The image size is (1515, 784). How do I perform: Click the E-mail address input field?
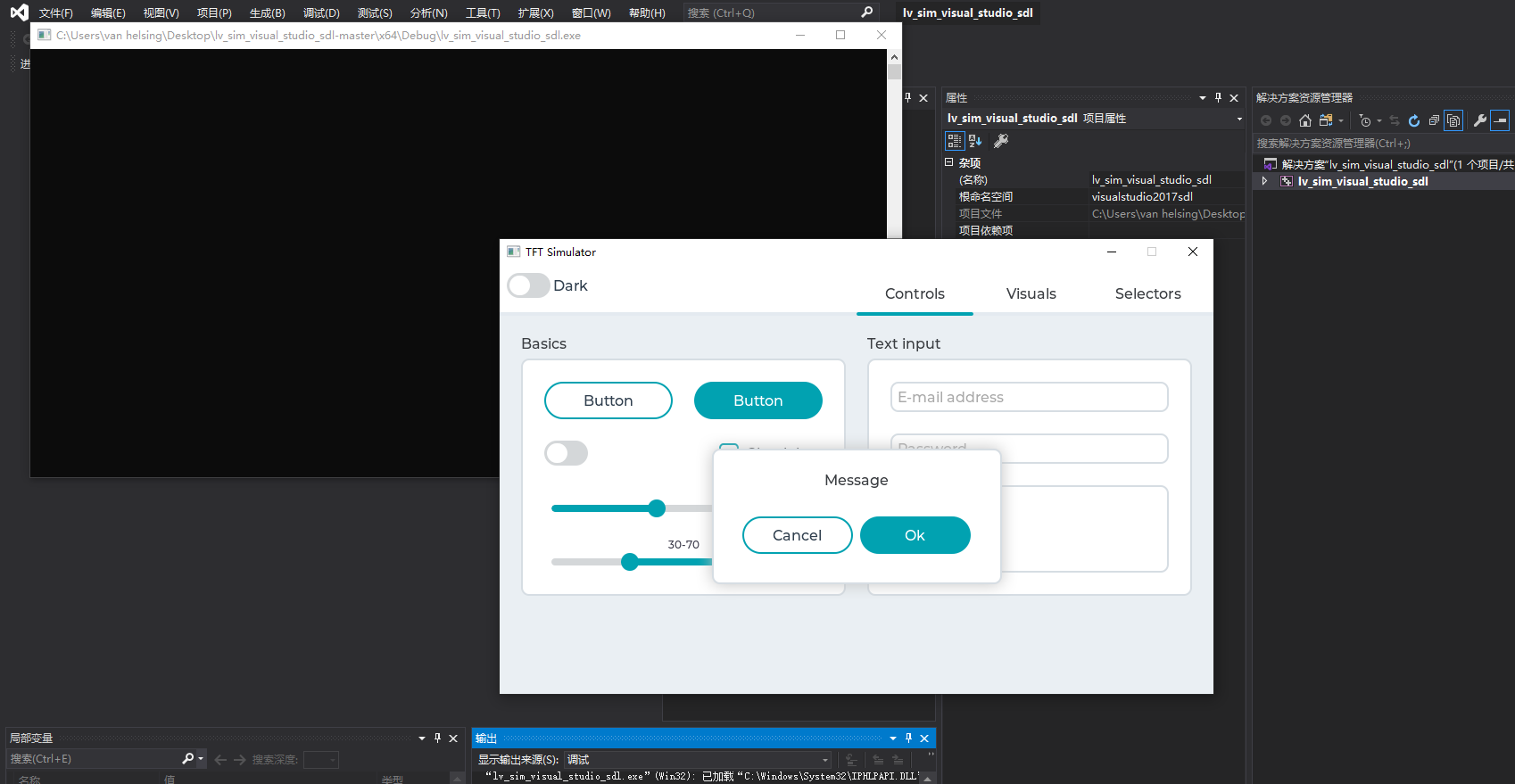(x=1029, y=397)
